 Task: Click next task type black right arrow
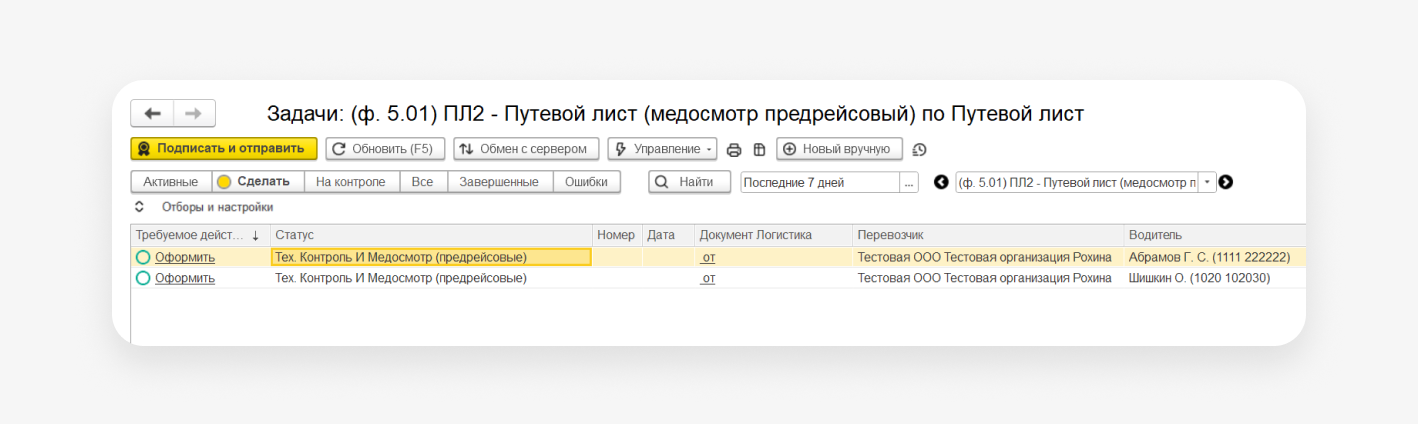1226,182
